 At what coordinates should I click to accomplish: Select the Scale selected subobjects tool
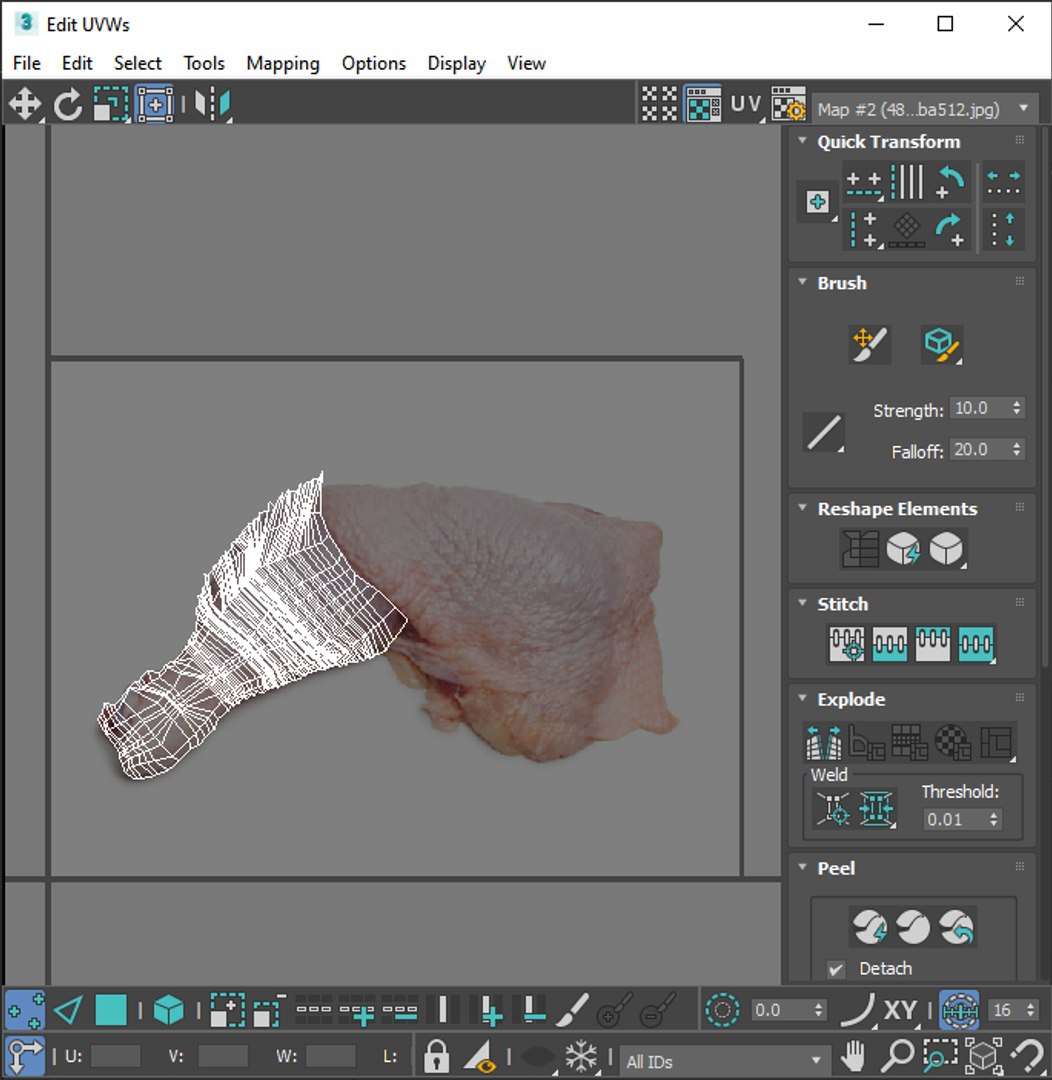pos(111,105)
